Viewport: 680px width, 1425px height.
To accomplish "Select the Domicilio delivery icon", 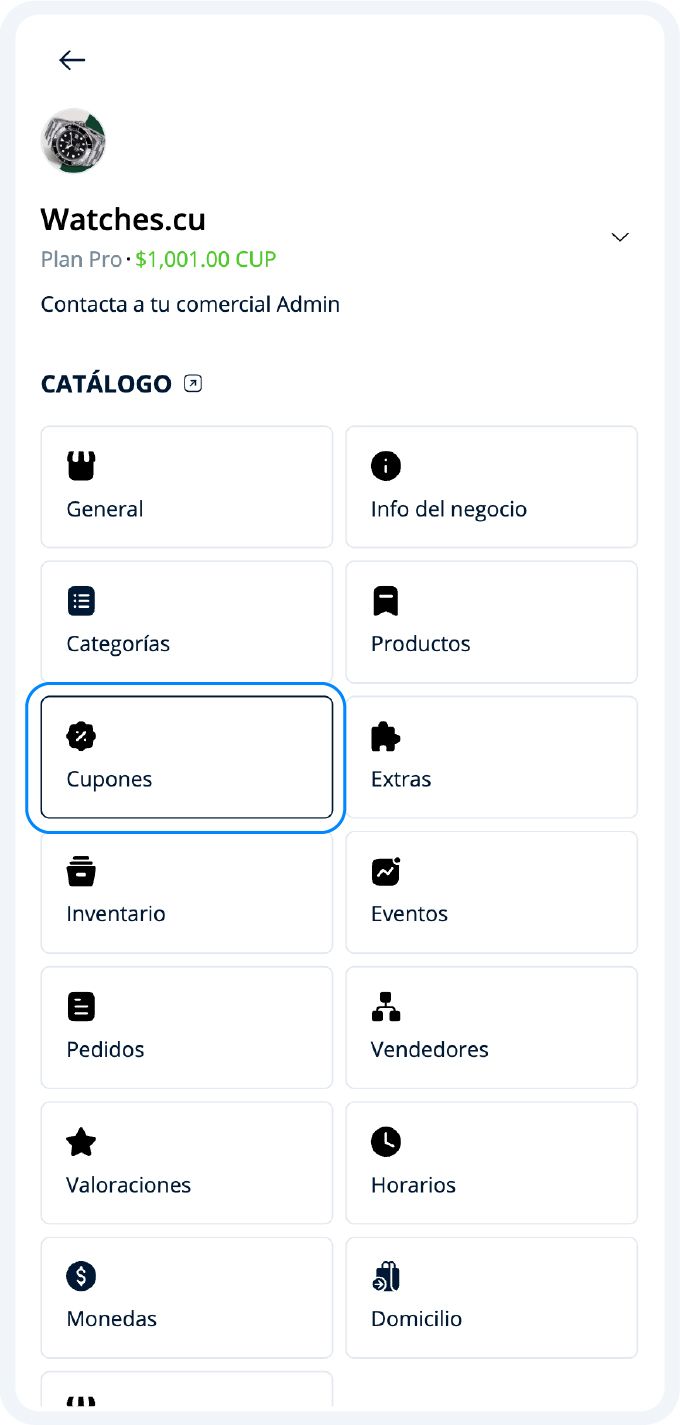I will [386, 1276].
